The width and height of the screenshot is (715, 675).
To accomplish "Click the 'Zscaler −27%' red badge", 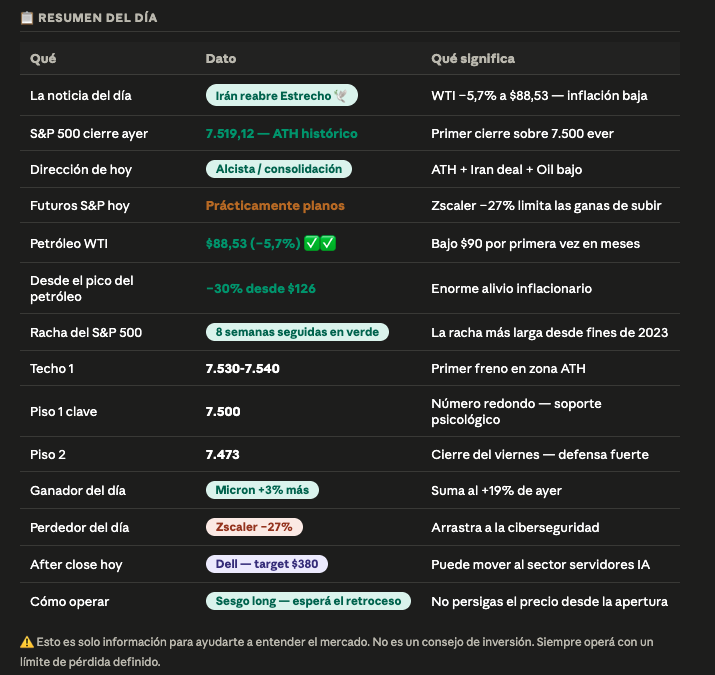I will click(254, 527).
